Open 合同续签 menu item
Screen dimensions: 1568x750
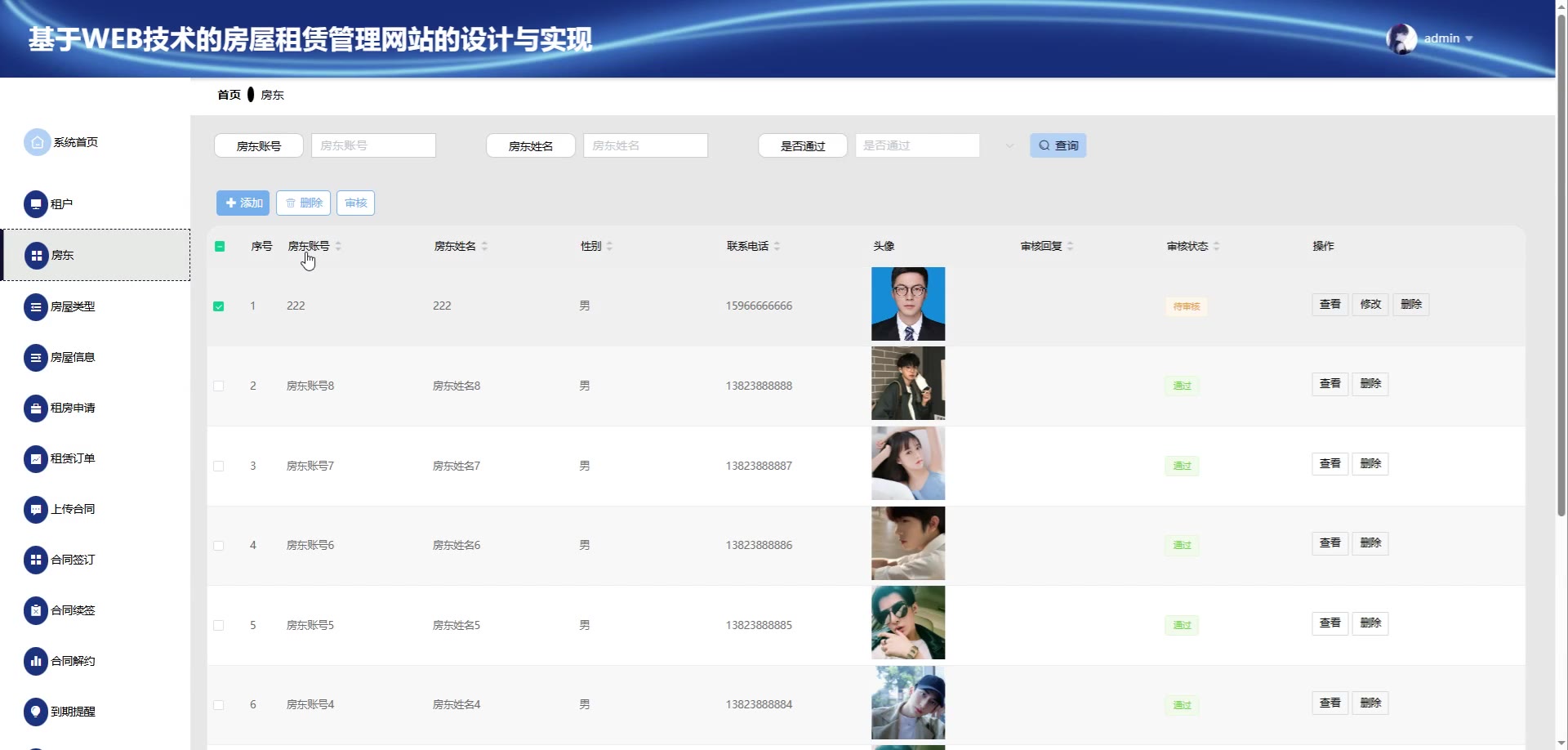73,611
